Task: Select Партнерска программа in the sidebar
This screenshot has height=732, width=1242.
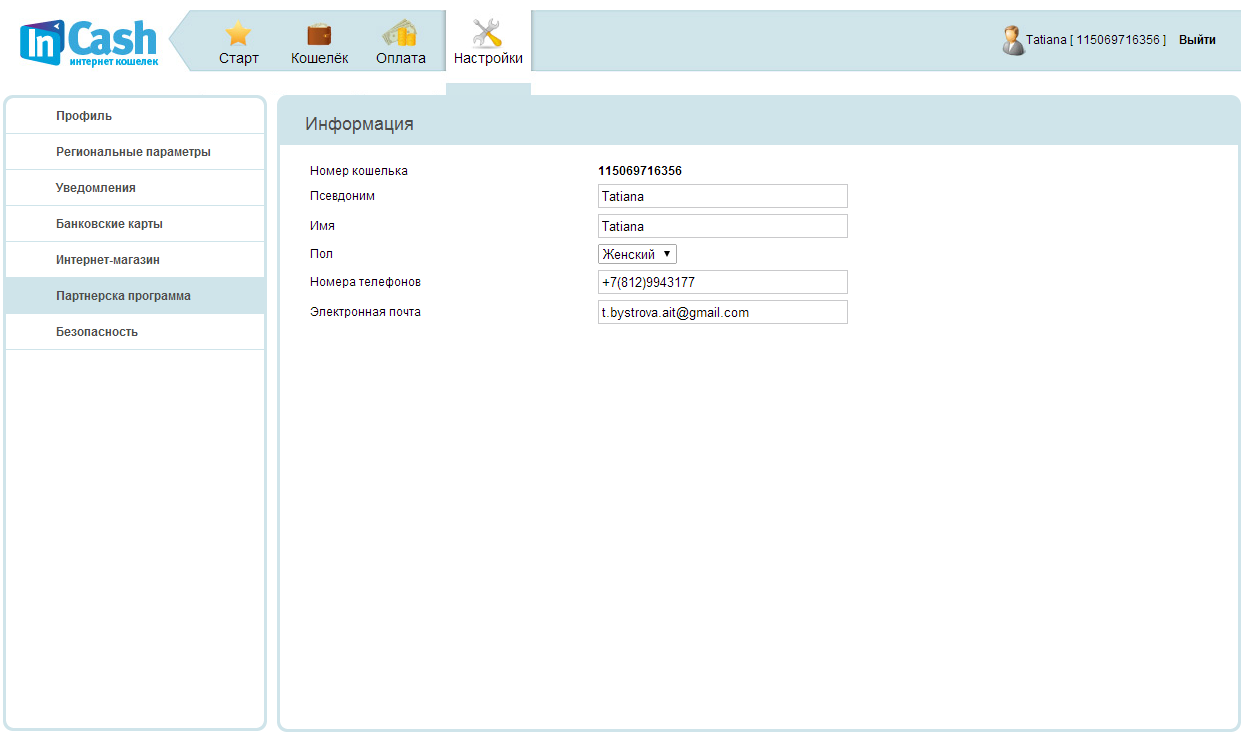Action: (135, 296)
